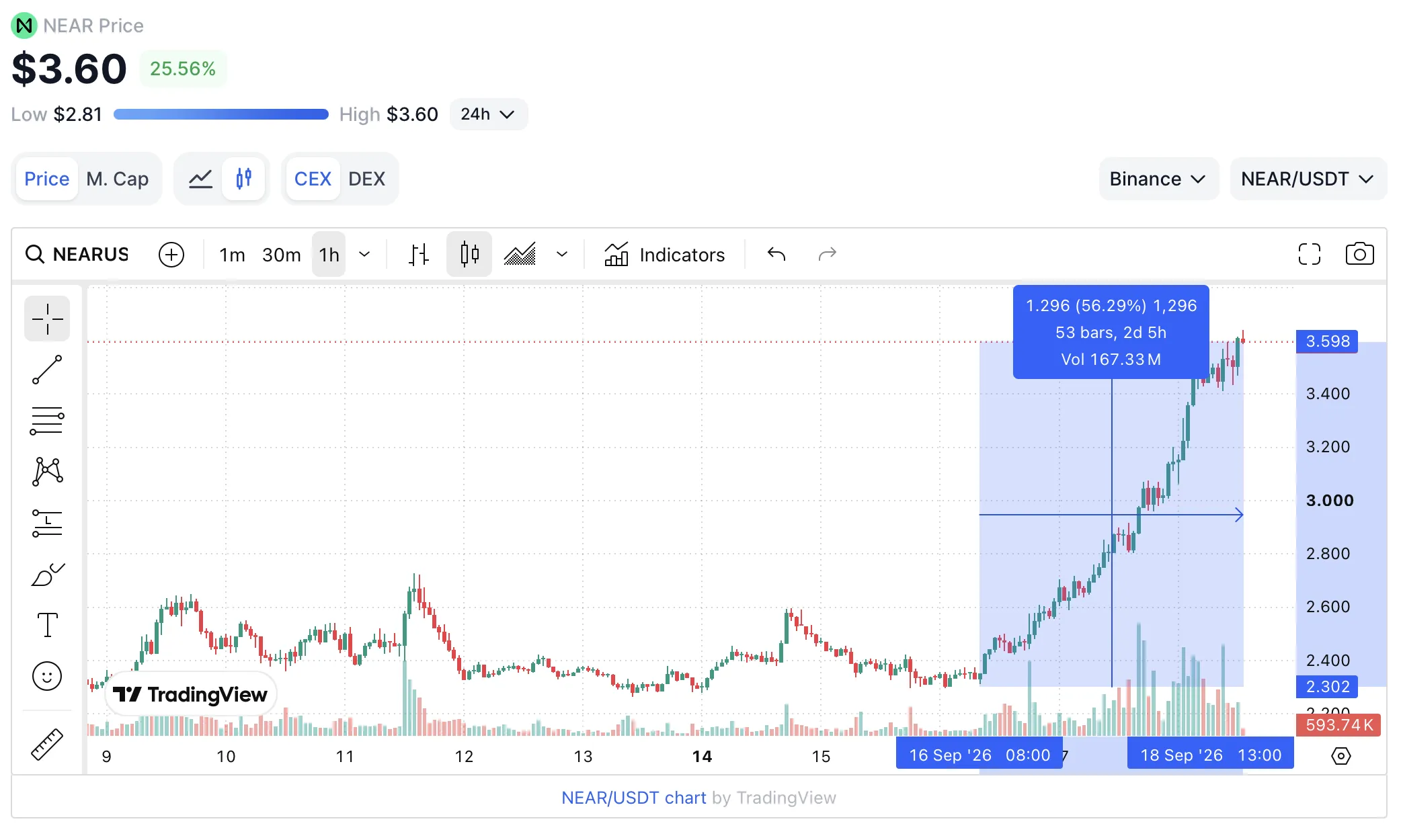Click the date label 12 on time axis

(464, 757)
